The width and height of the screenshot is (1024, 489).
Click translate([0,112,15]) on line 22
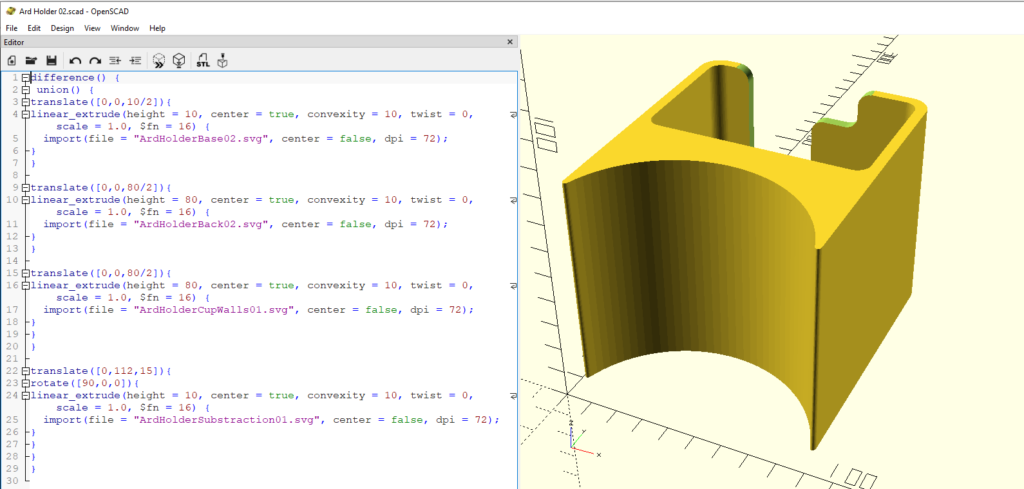[97, 371]
